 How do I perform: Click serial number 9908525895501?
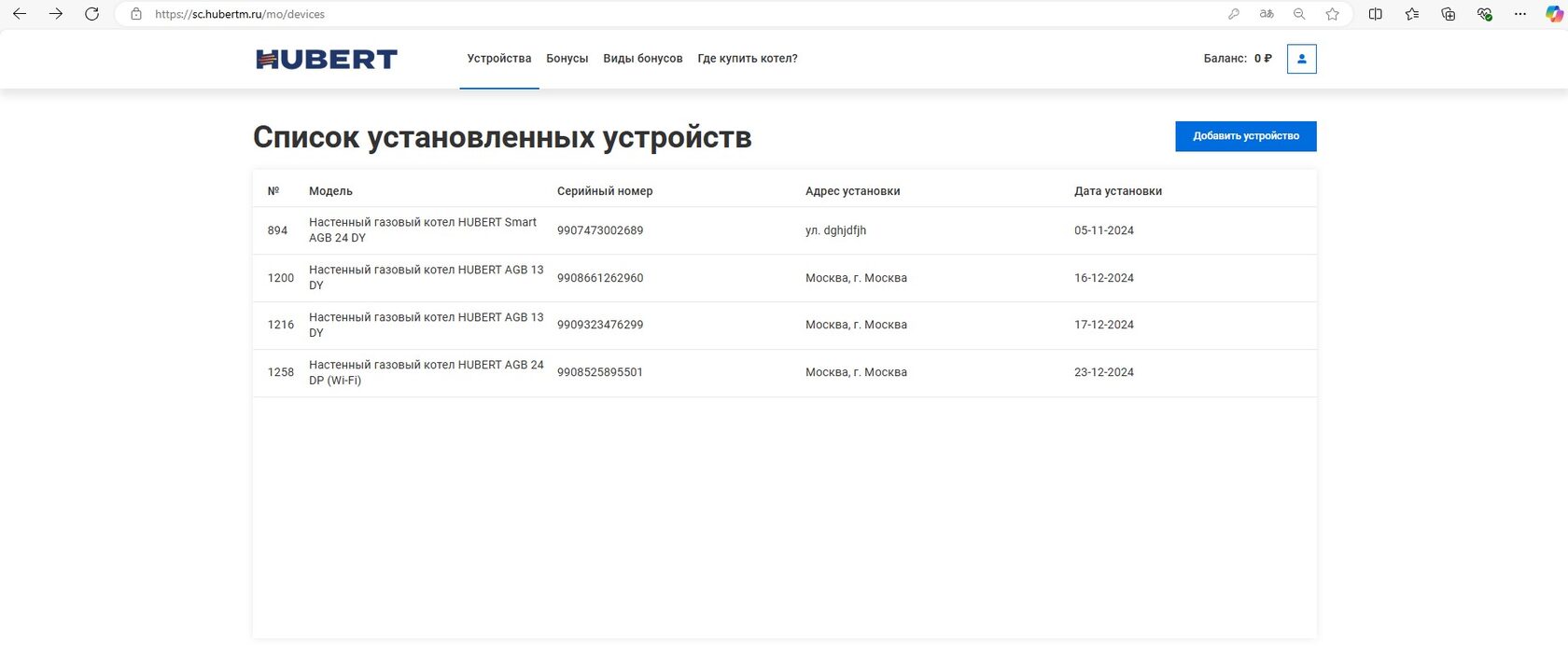[600, 372]
